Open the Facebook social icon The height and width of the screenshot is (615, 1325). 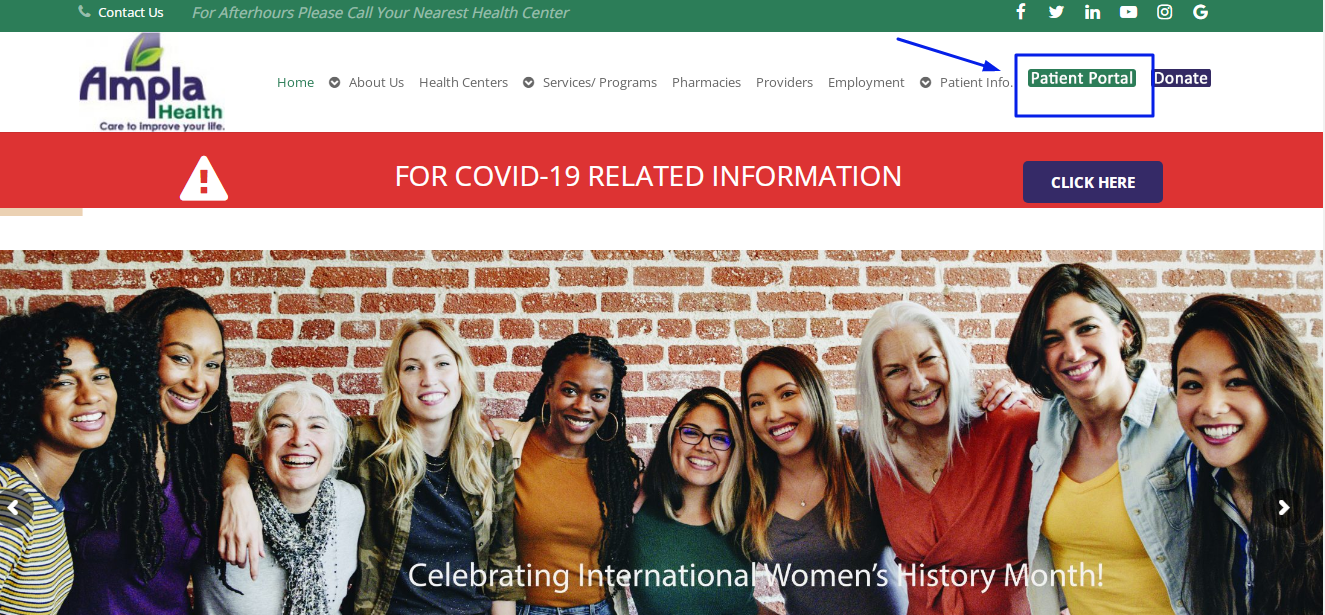pyautogui.click(x=1021, y=12)
